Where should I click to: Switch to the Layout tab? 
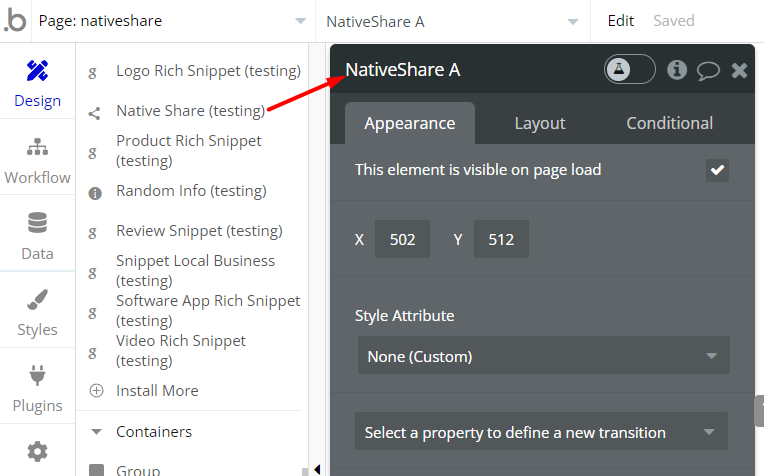pos(540,123)
